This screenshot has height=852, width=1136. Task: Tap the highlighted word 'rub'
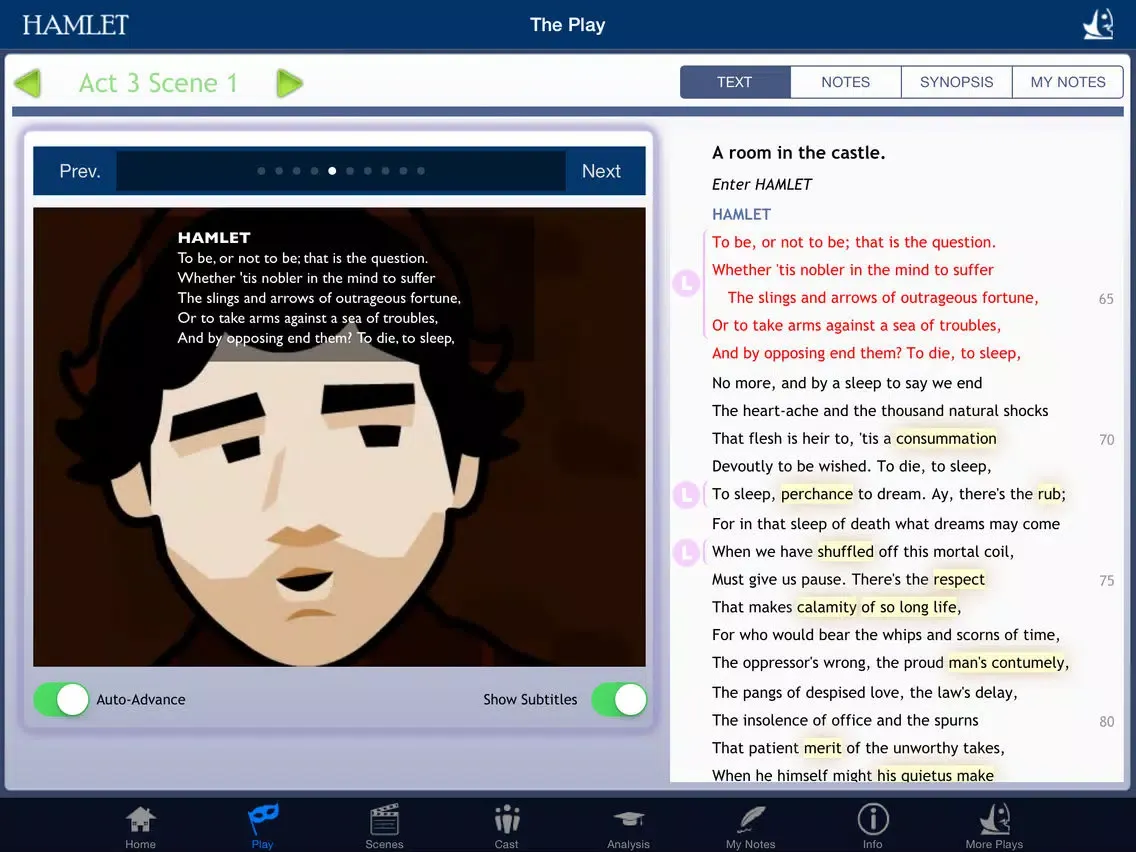(x=1050, y=494)
